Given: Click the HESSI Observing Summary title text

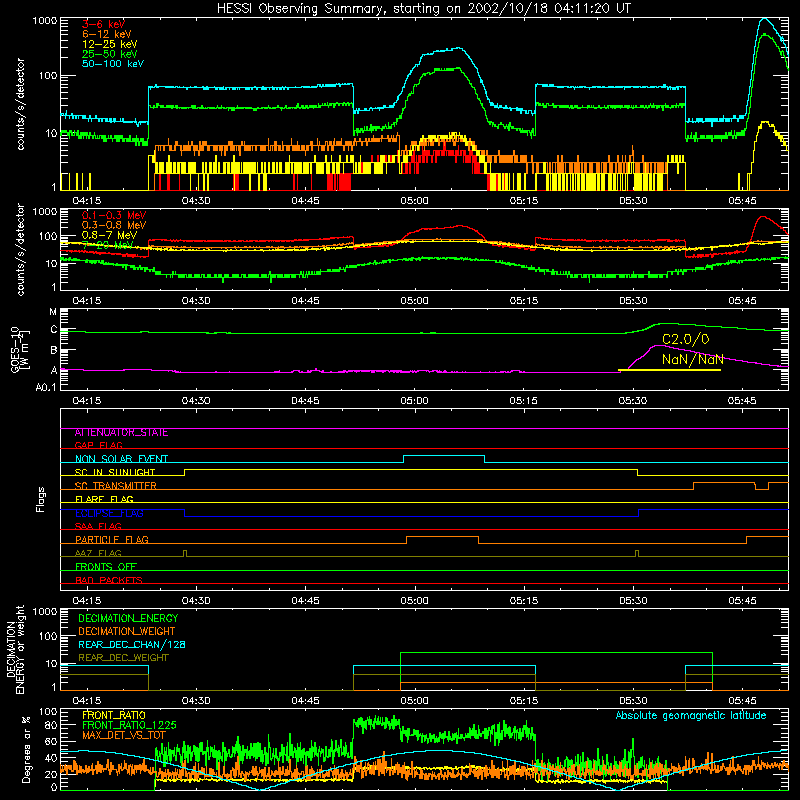Looking at the screenshot, I should point(424,9).
